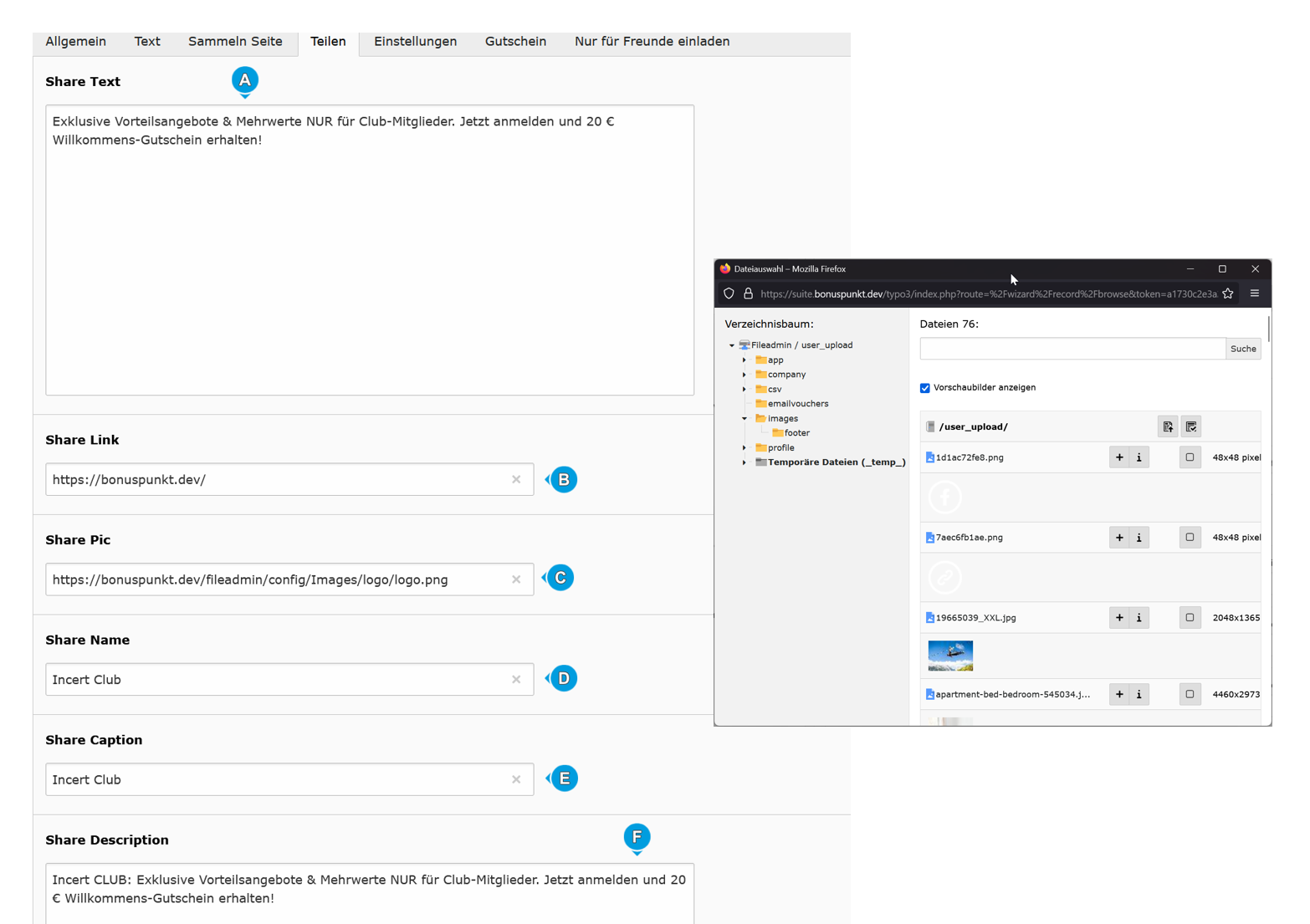Open Gutschein tab
Image resolution: width=1310 pixels, height=924 pixels.
pos(515,42)
